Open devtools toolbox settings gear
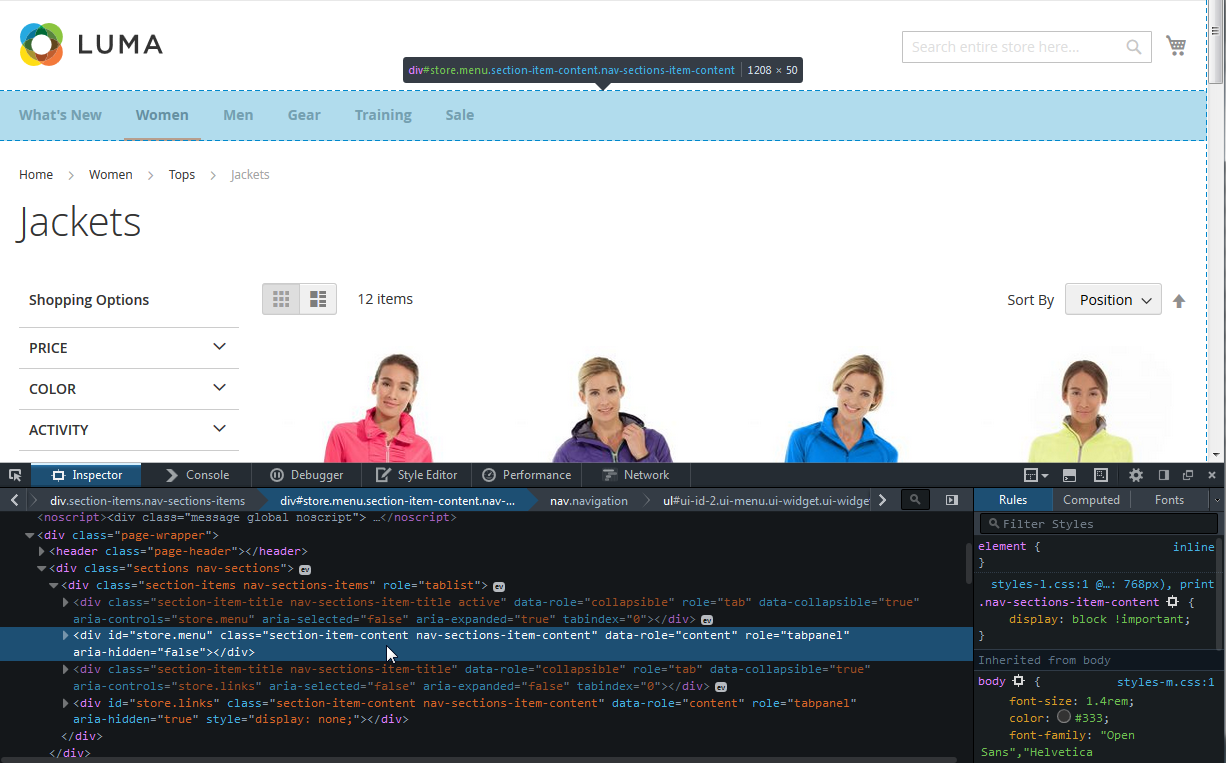 [1136, 475]
